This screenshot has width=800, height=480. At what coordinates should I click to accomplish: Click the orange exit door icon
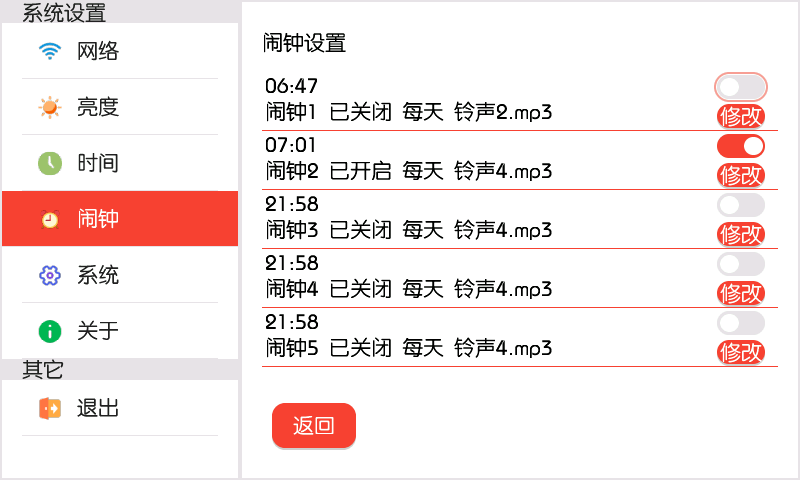50,408
